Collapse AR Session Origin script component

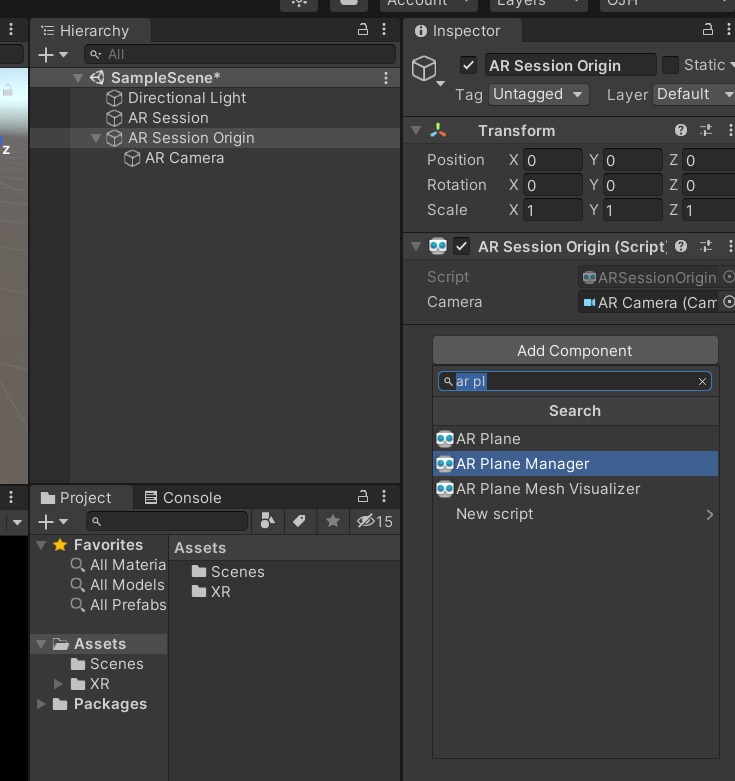click(x=416, y=247)
